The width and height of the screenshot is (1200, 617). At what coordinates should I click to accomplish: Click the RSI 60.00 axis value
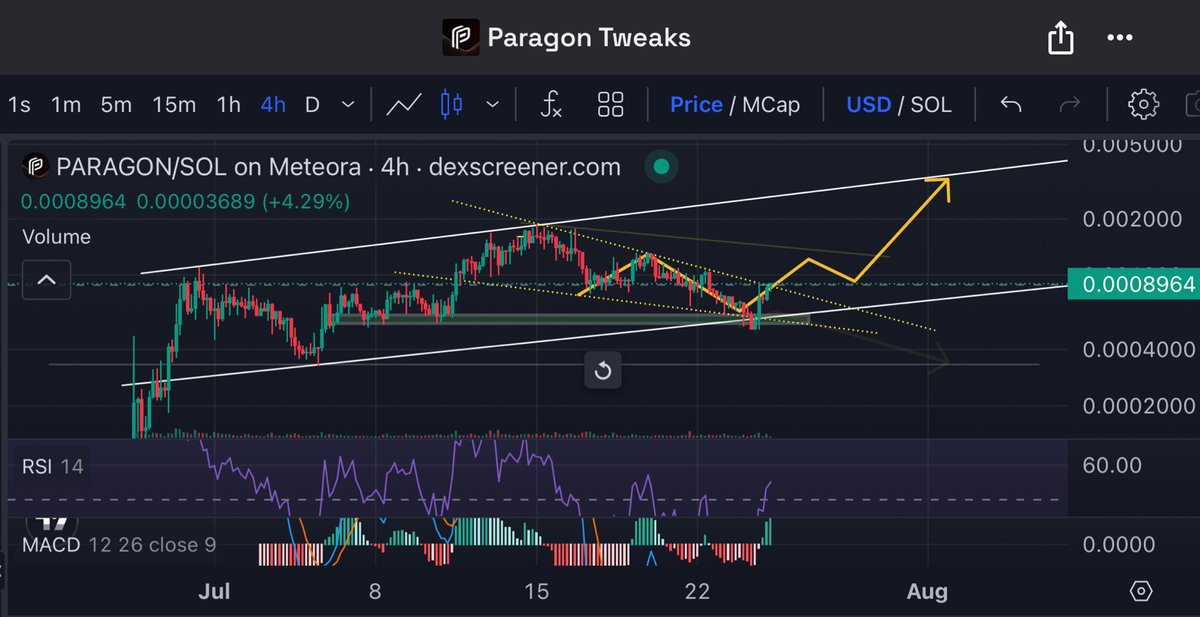(1112, 465)
